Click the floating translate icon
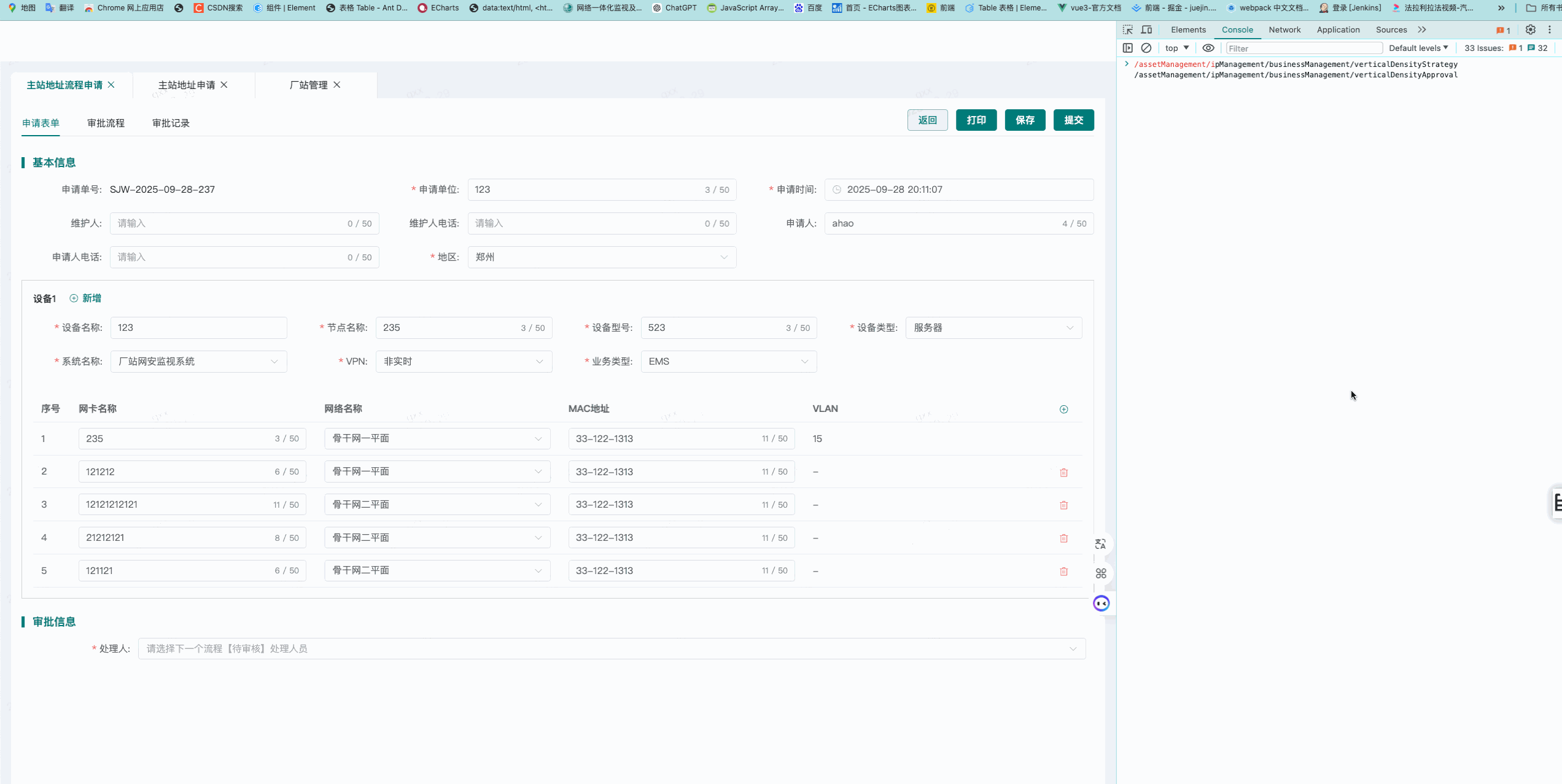The width and height of the screenshot is (1562, 784). (1100, 544)
